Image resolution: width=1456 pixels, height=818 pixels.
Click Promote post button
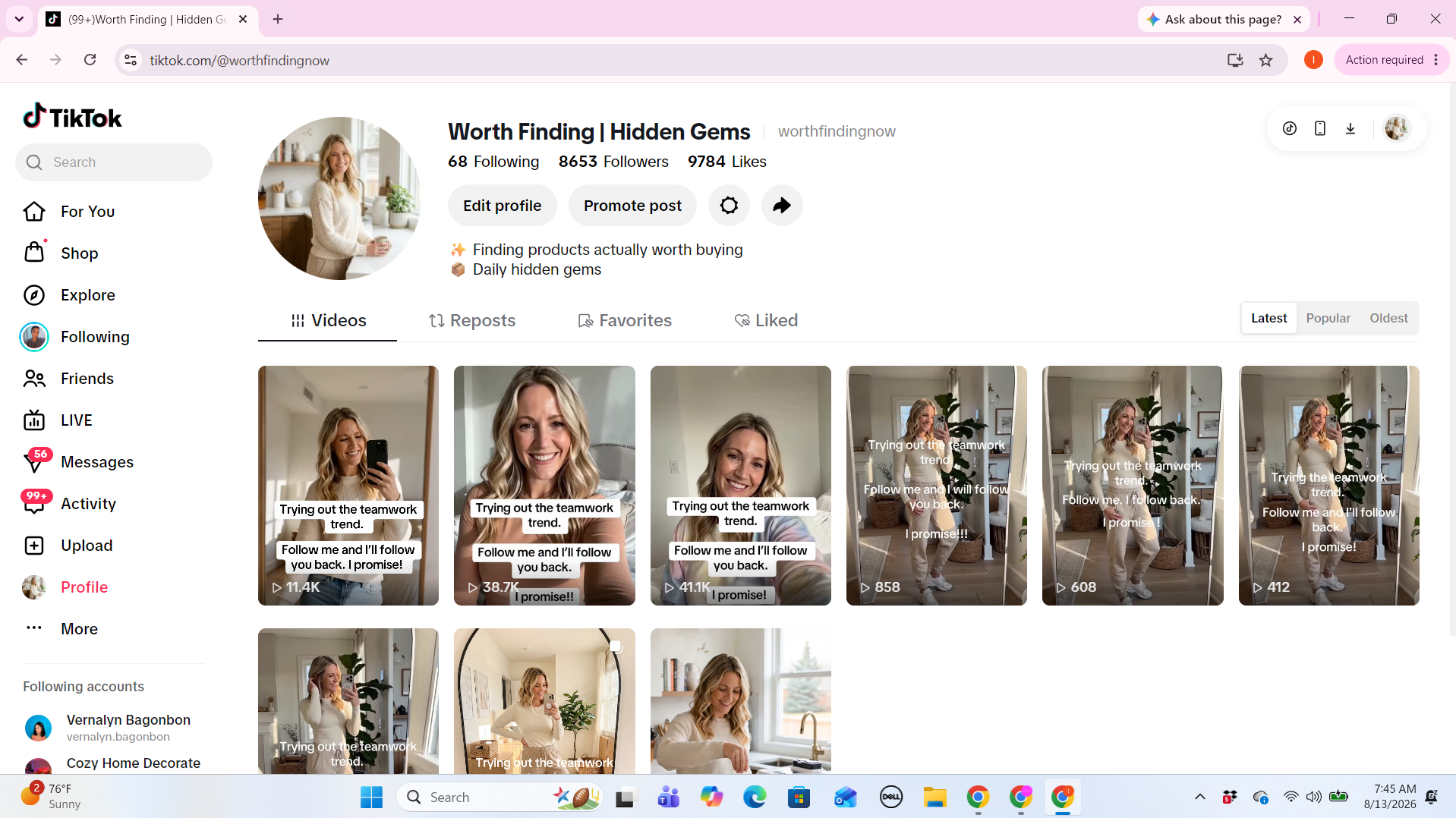[x=632, y=206]
